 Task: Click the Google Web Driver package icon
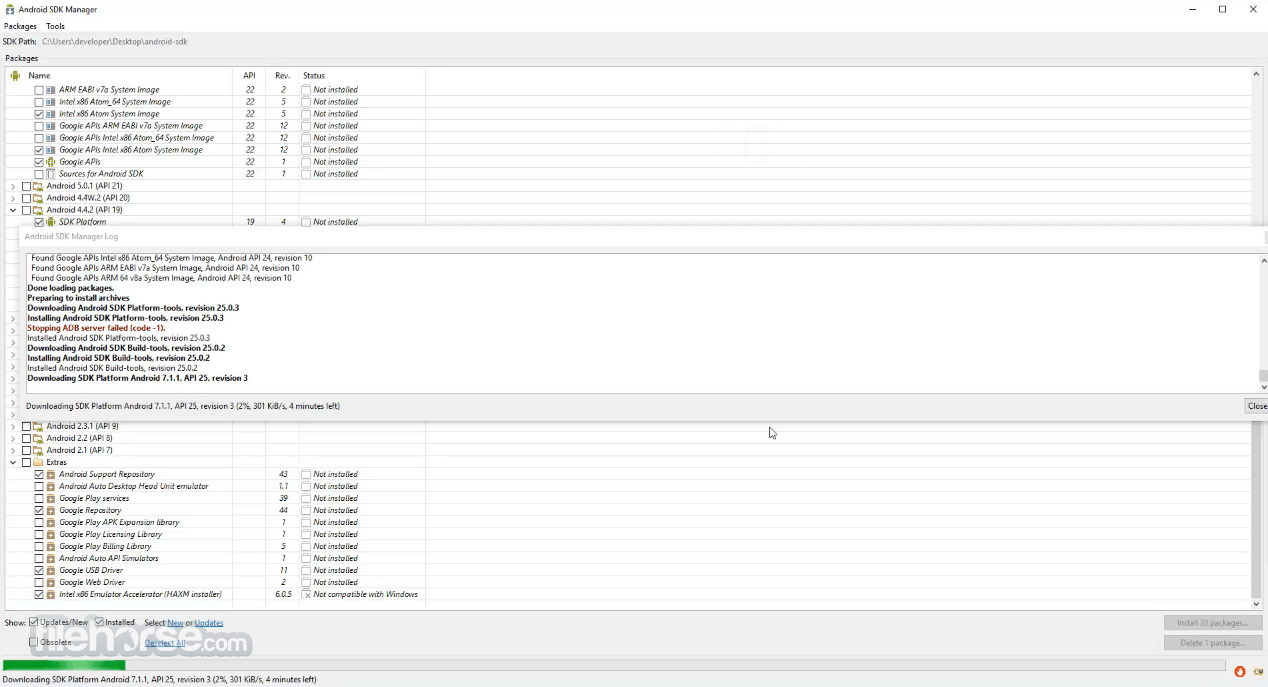(51, 582)
